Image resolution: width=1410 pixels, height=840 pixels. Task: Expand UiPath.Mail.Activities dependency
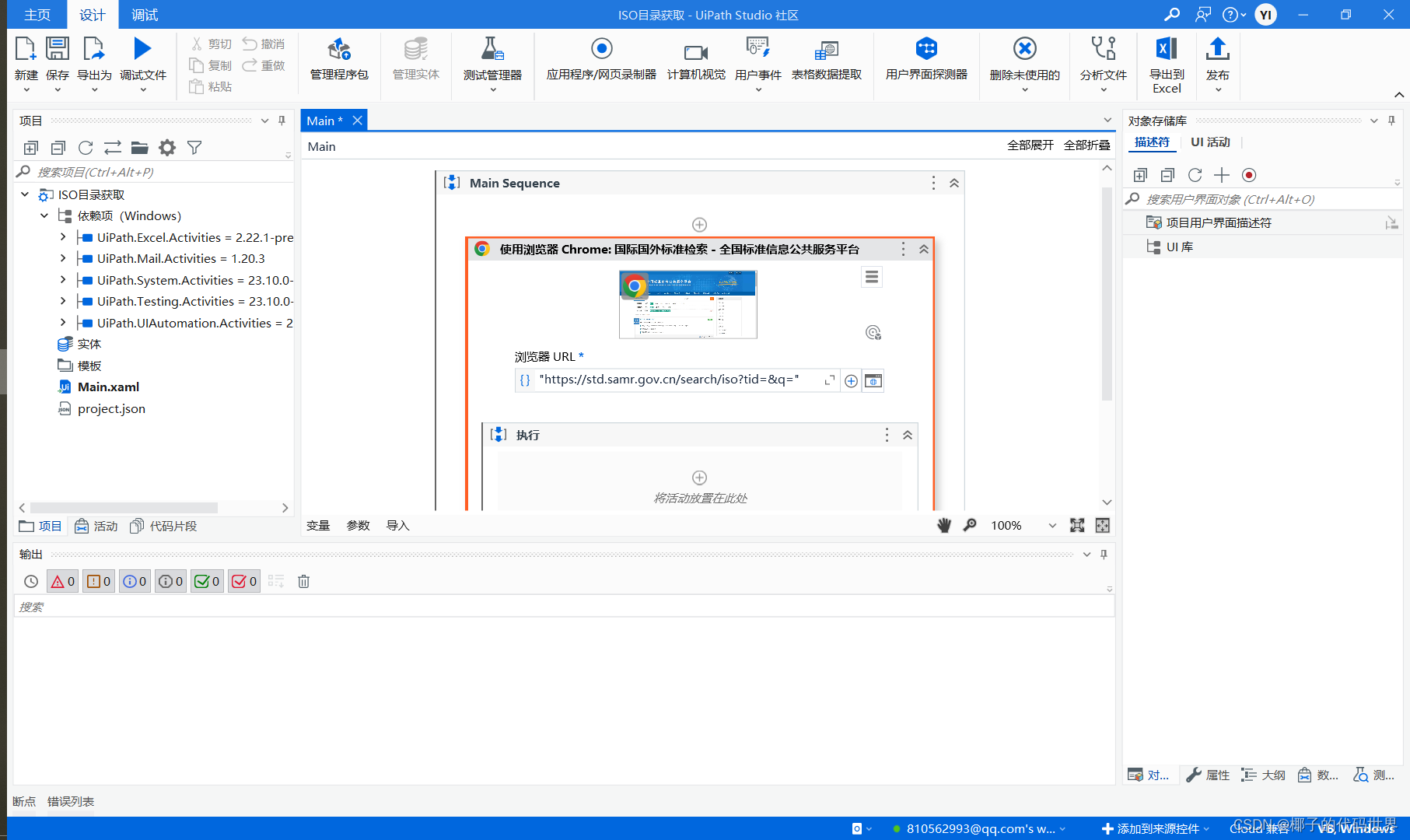(x=63, y=258)
